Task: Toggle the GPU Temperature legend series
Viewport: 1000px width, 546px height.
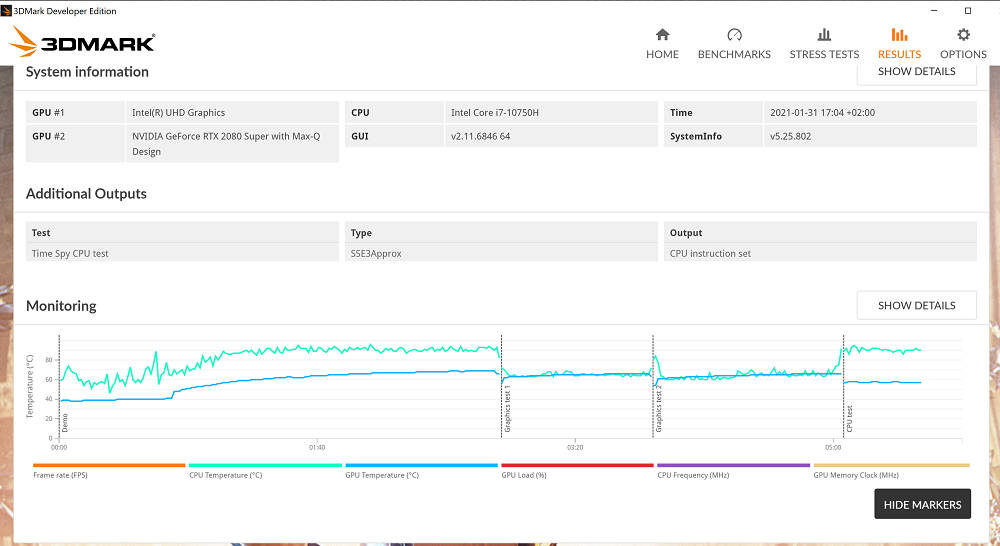Action: 382,475
